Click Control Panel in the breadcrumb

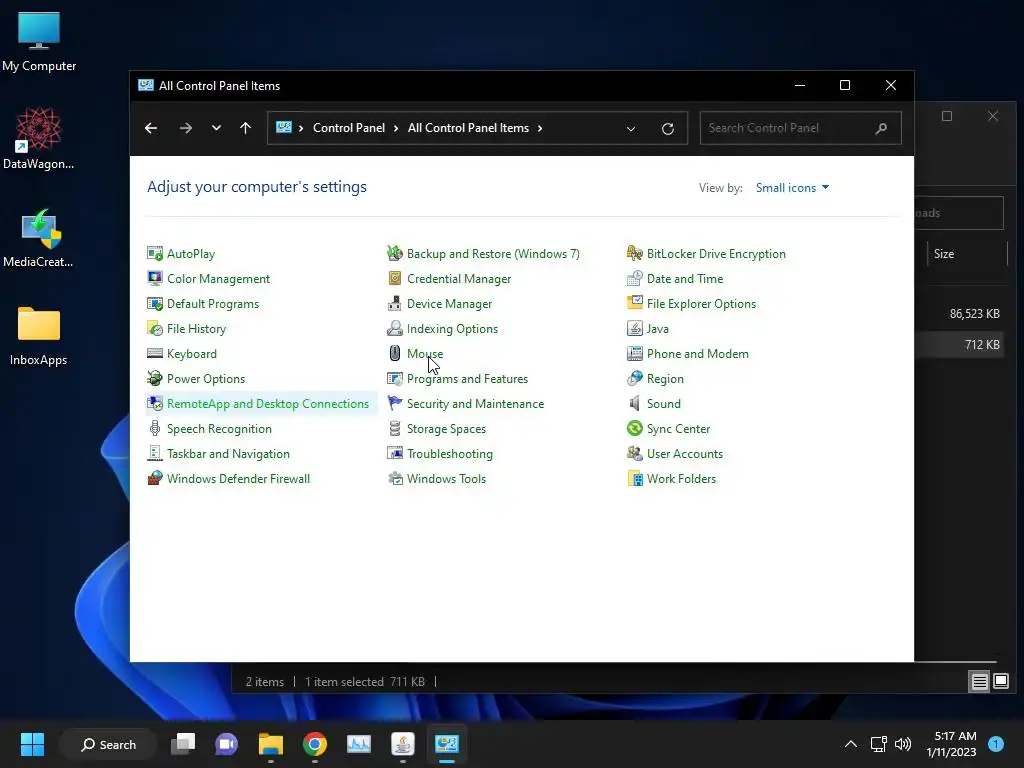[x=349, y=128]
